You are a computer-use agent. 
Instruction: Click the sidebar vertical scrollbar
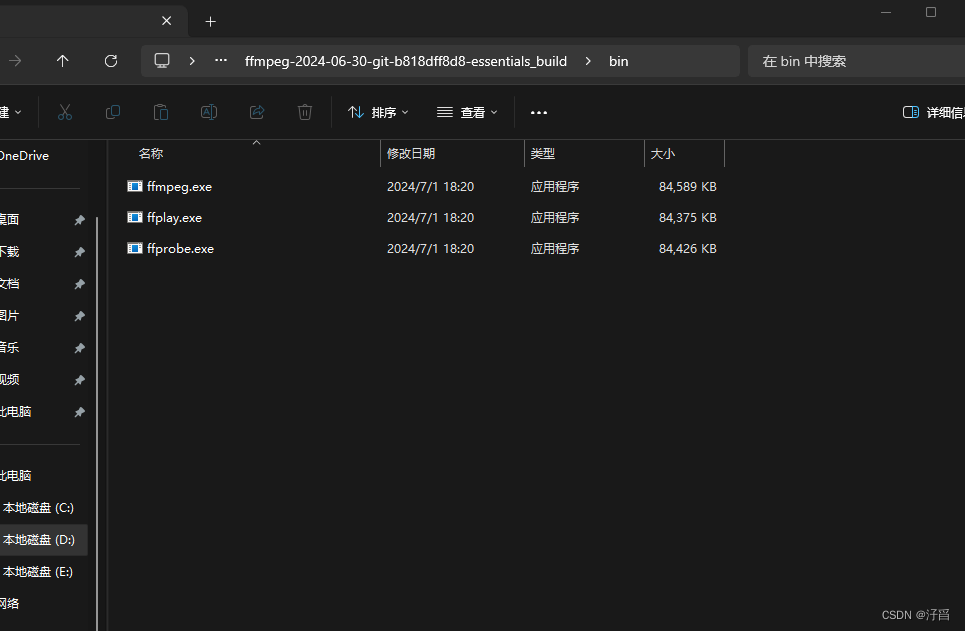97,425
